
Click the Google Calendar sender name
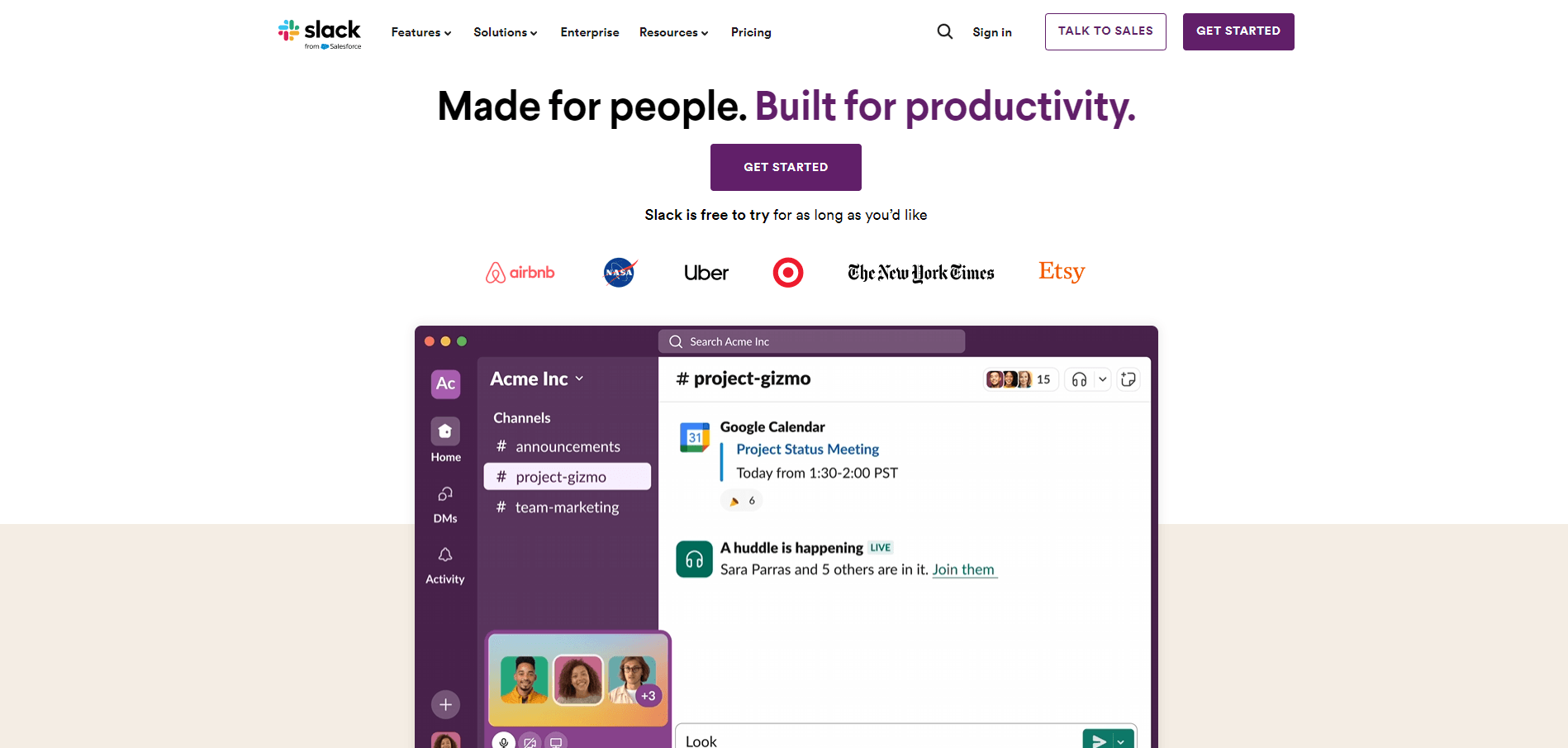[772, 426]
